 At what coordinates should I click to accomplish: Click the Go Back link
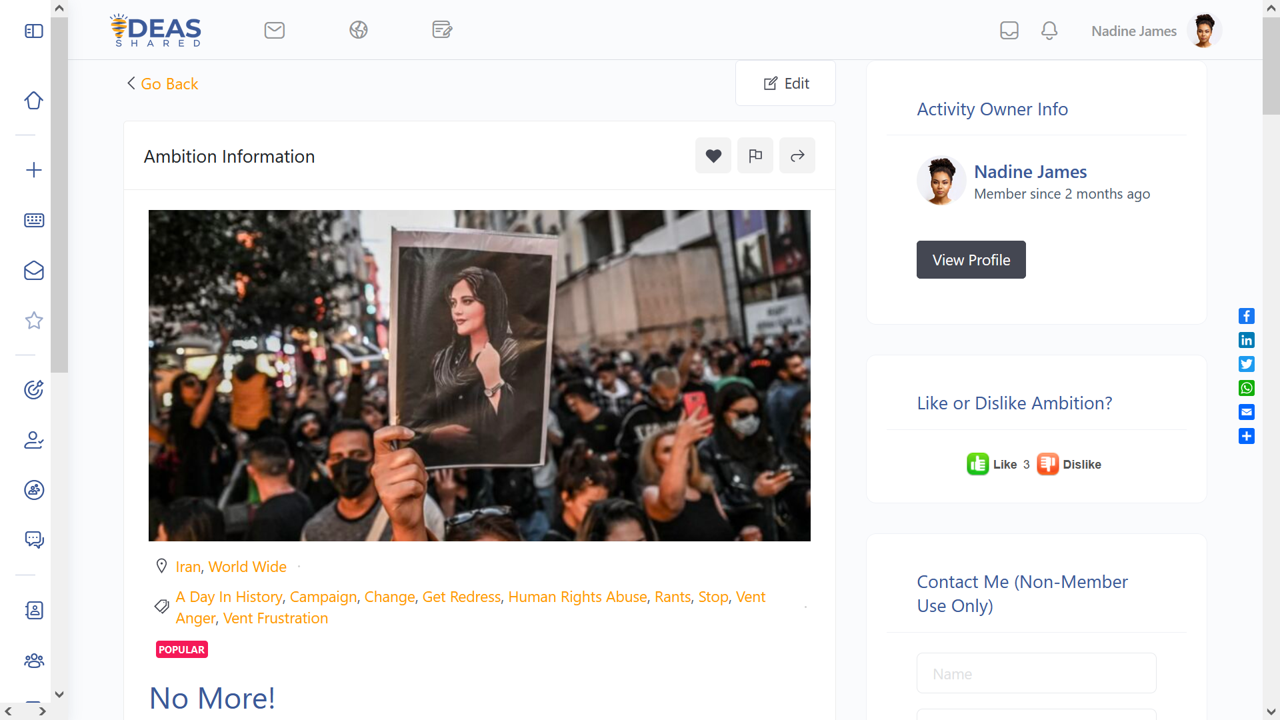pos(162,84)
